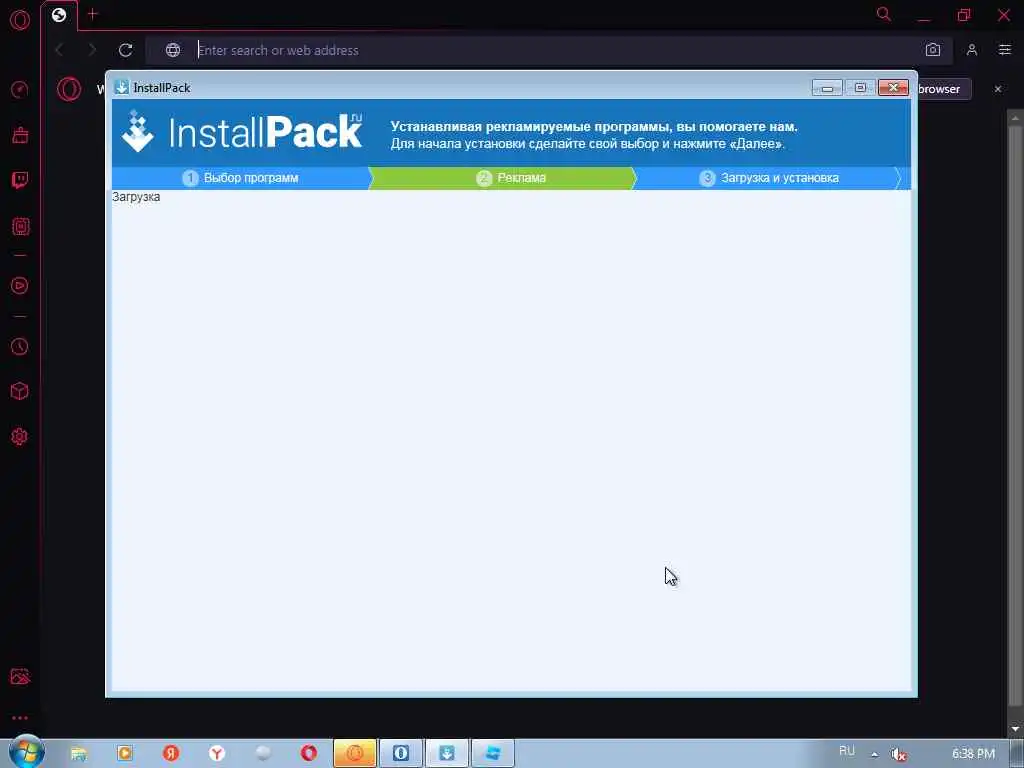Minimize the InstallPack window

827,88
